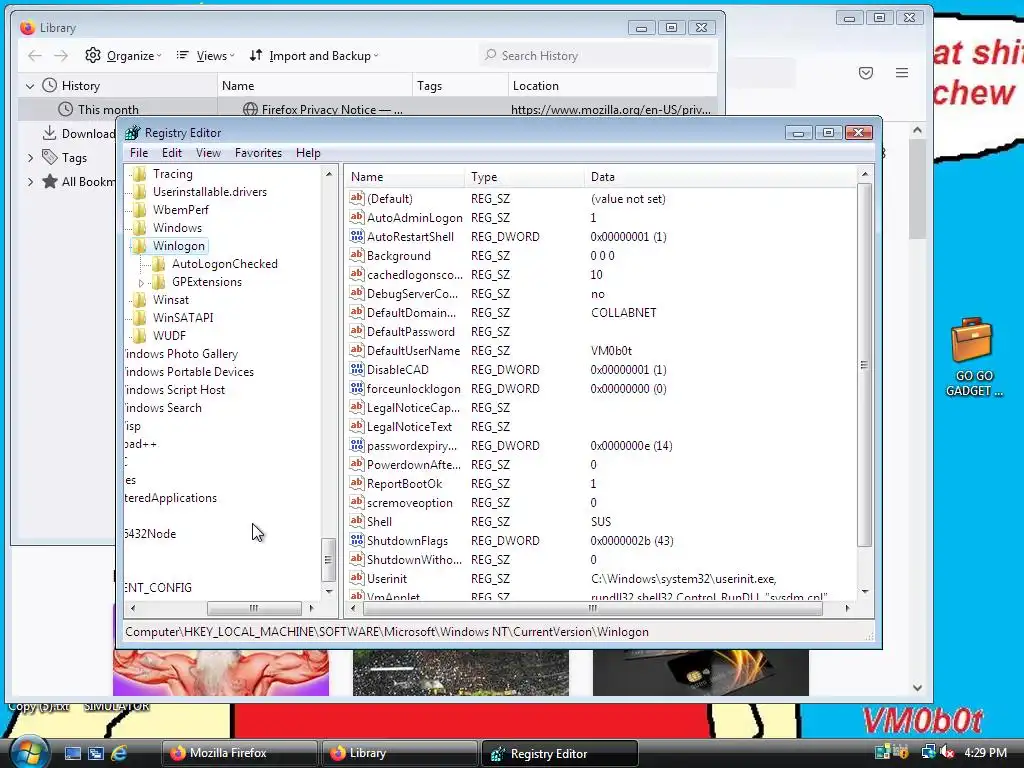Switch to the Mozilla Firefox taskbar button
The height and width of the screenshot is (768, 1024).
point(239,753)
